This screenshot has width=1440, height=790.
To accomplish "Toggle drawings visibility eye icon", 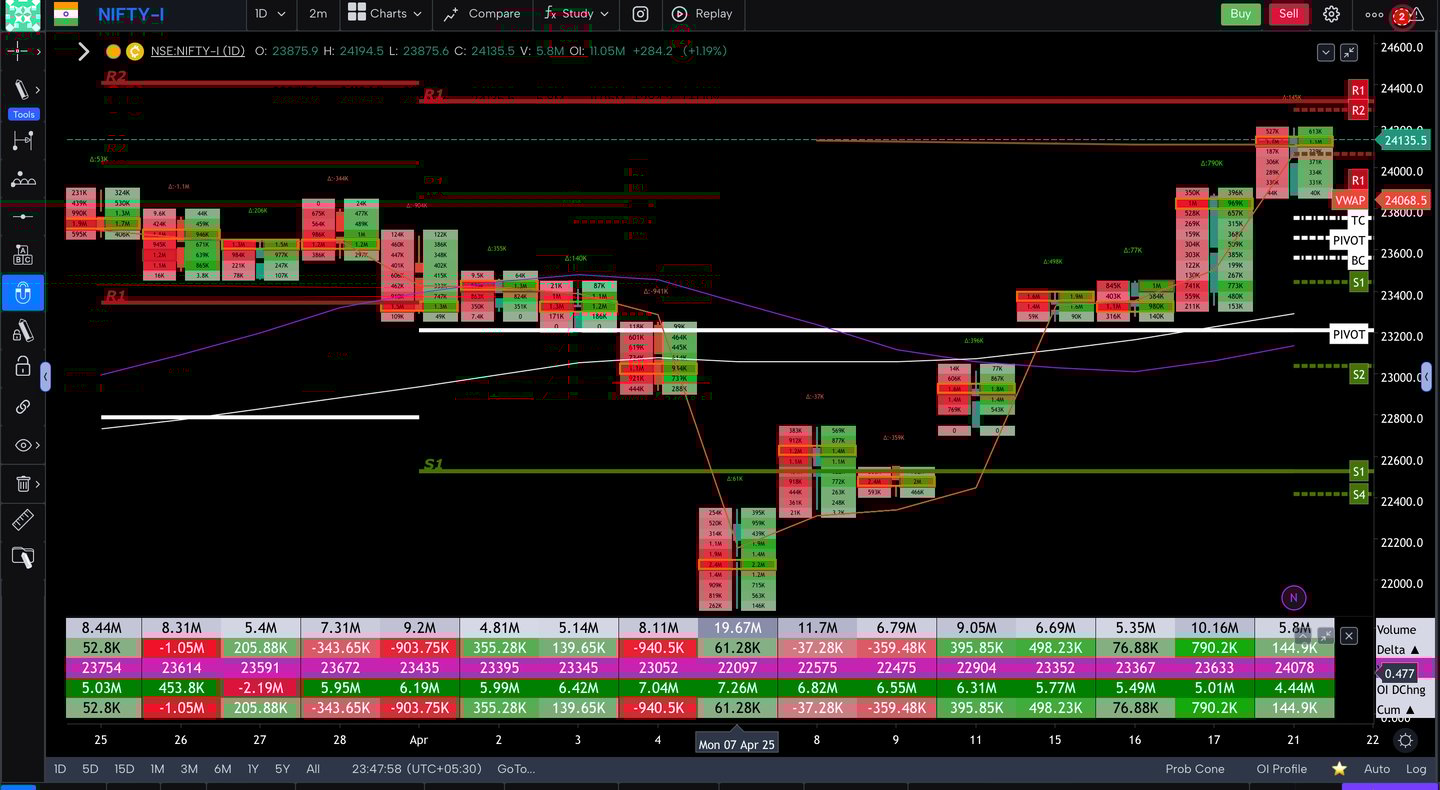I will [22, 445].
